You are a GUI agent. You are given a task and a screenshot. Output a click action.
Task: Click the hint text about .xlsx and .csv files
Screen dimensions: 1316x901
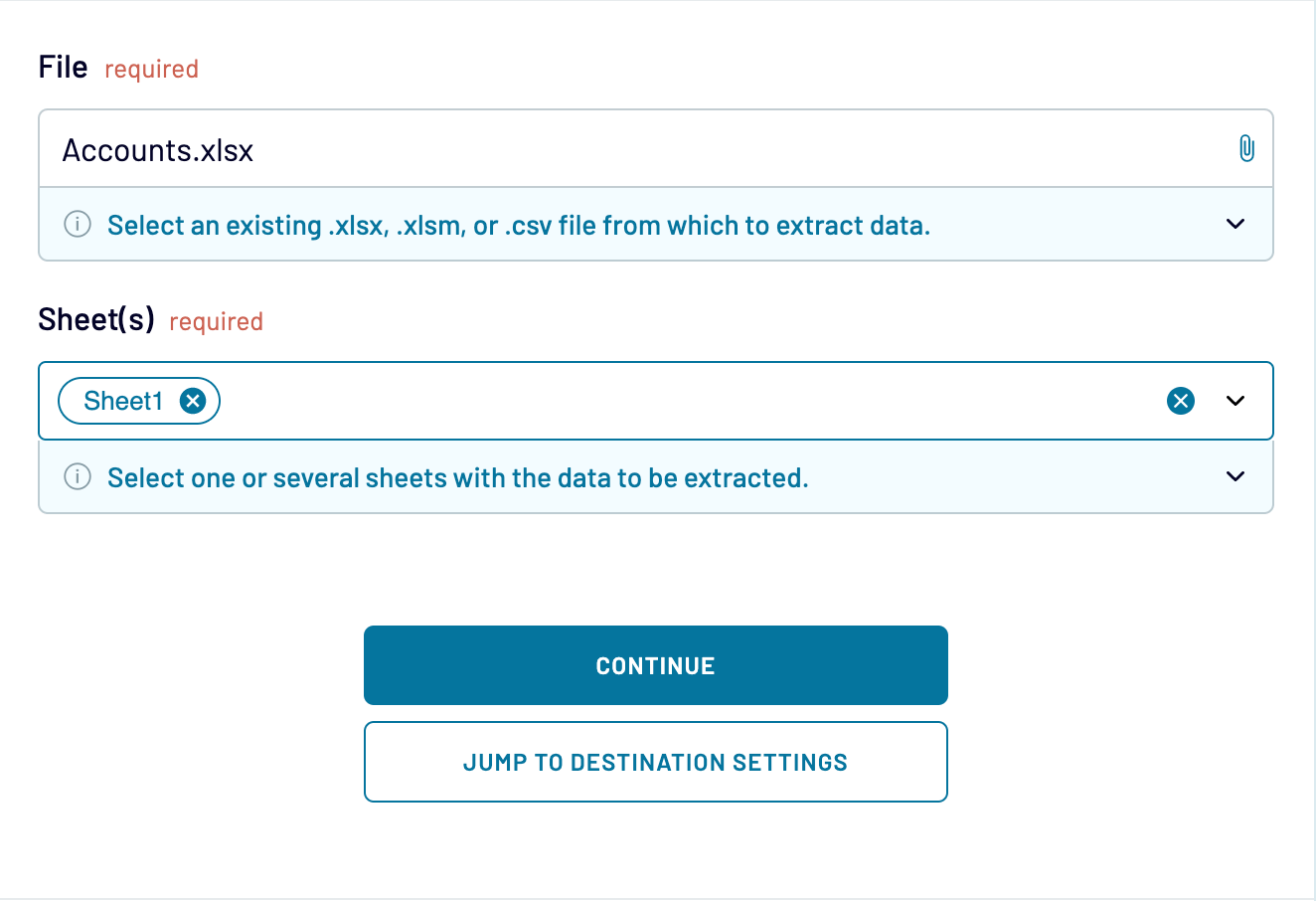pos(517,225)
